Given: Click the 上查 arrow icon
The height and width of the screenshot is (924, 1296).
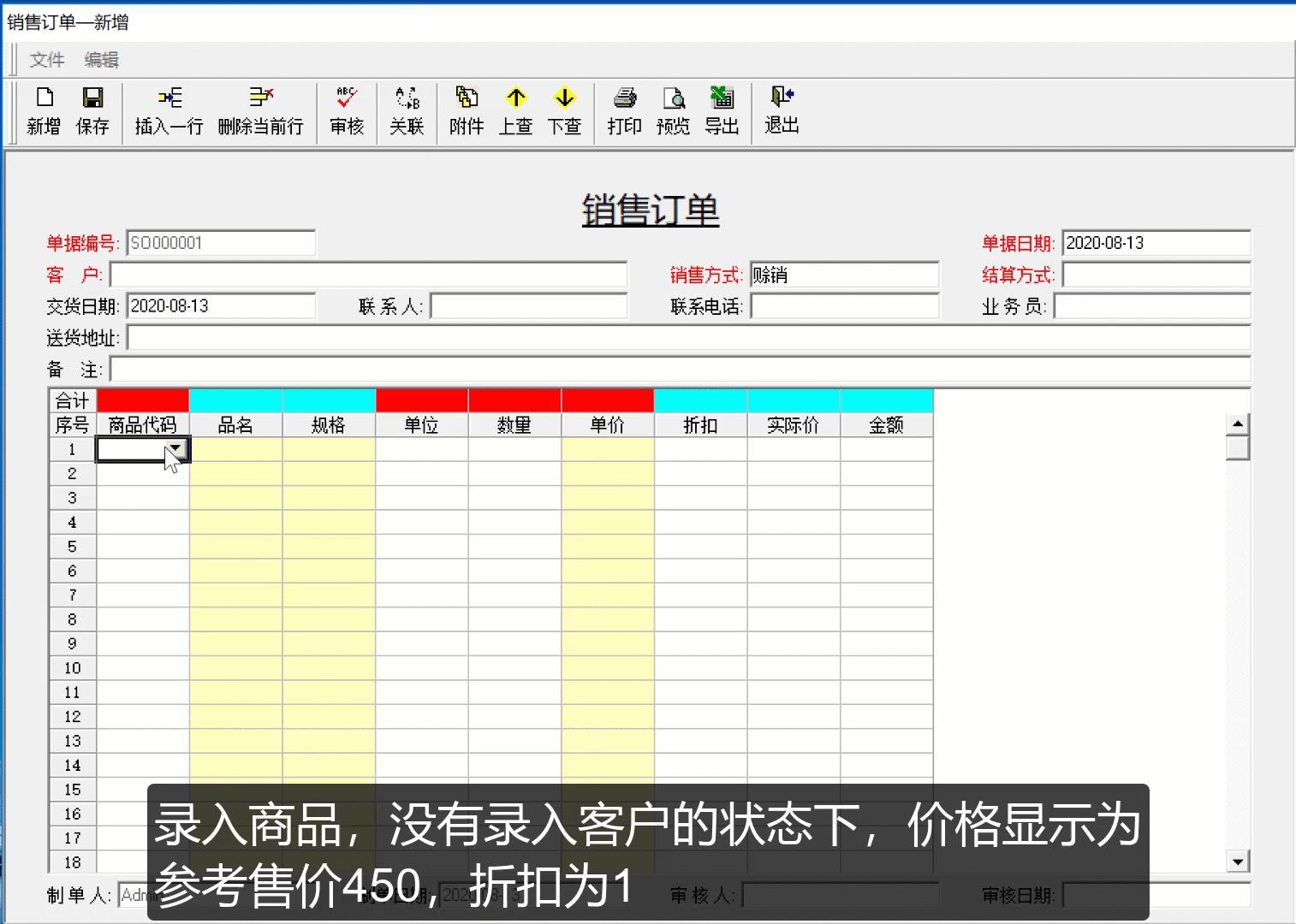Looking at the screenshot, I should coord(515,111).
